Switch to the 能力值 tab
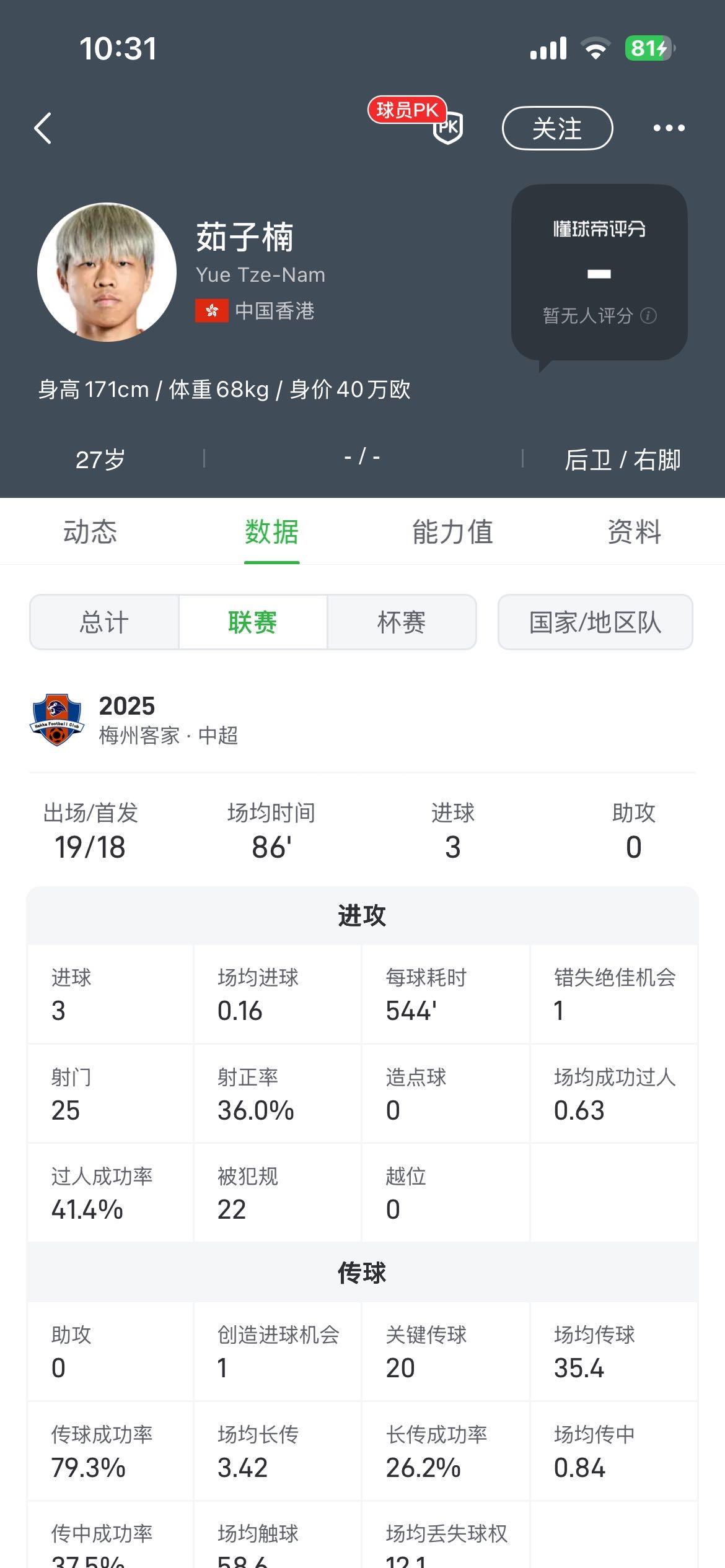The width and height of the screenshot is (725, 1568). (452, 532)
